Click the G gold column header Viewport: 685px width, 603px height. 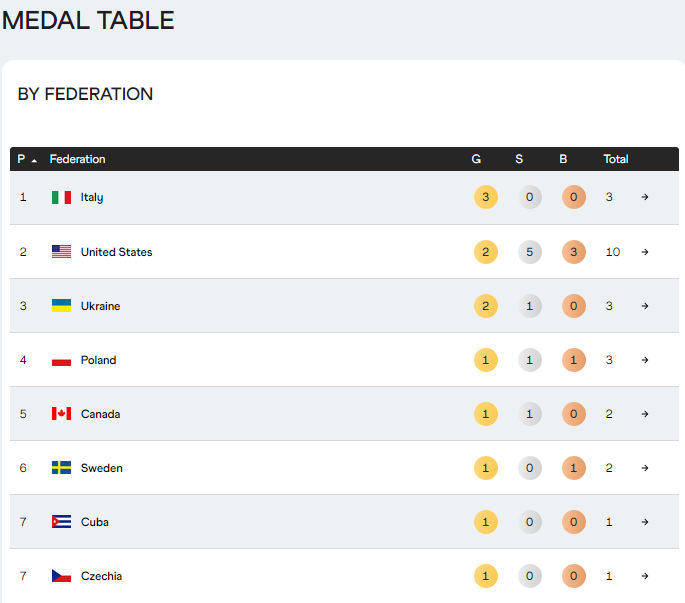[476, 159]
